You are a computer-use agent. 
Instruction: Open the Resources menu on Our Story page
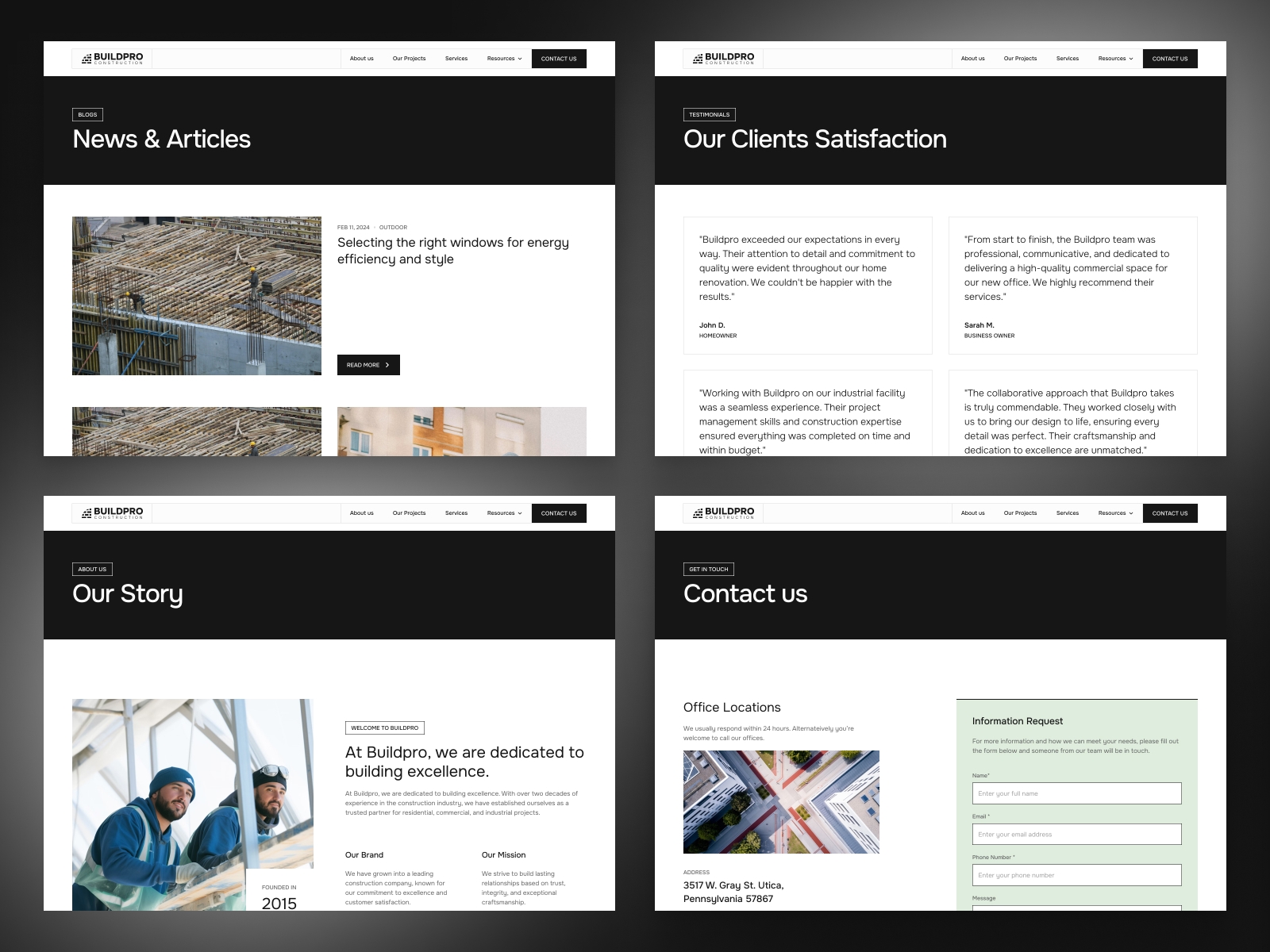503,512
